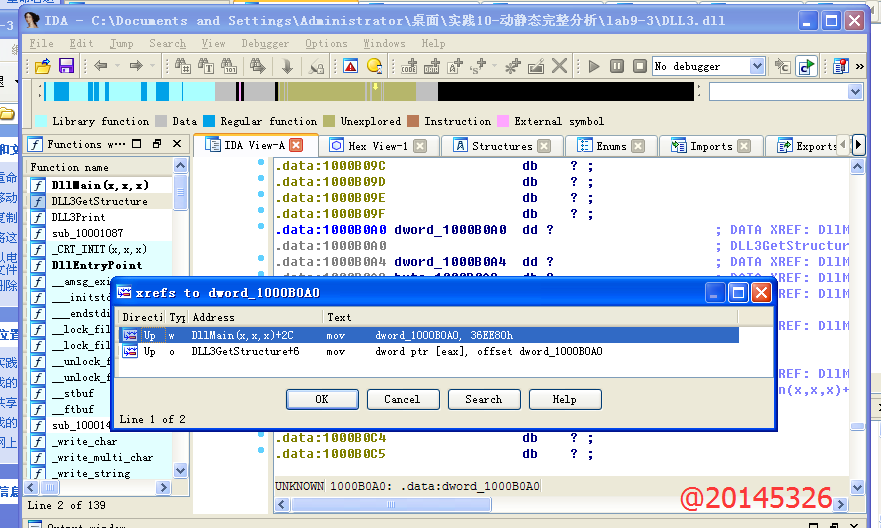Open the Search menu

(x=167, y=43)
